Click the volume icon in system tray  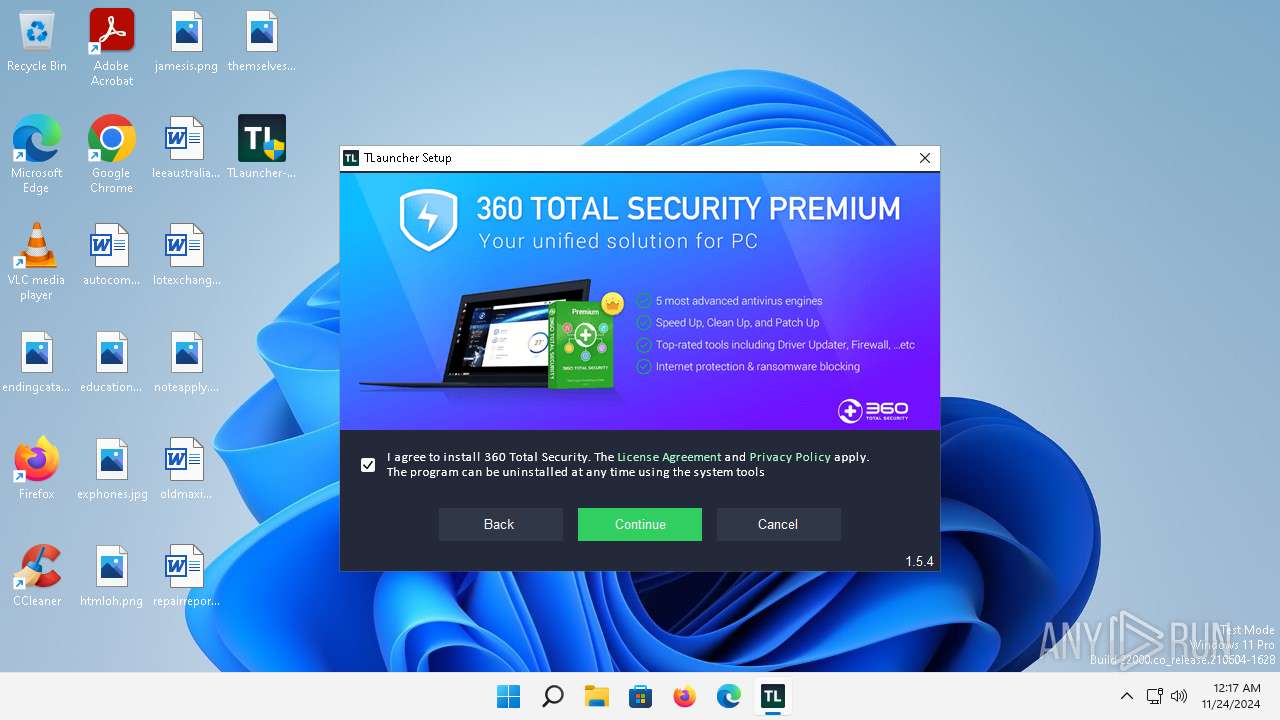[1179, 696]
